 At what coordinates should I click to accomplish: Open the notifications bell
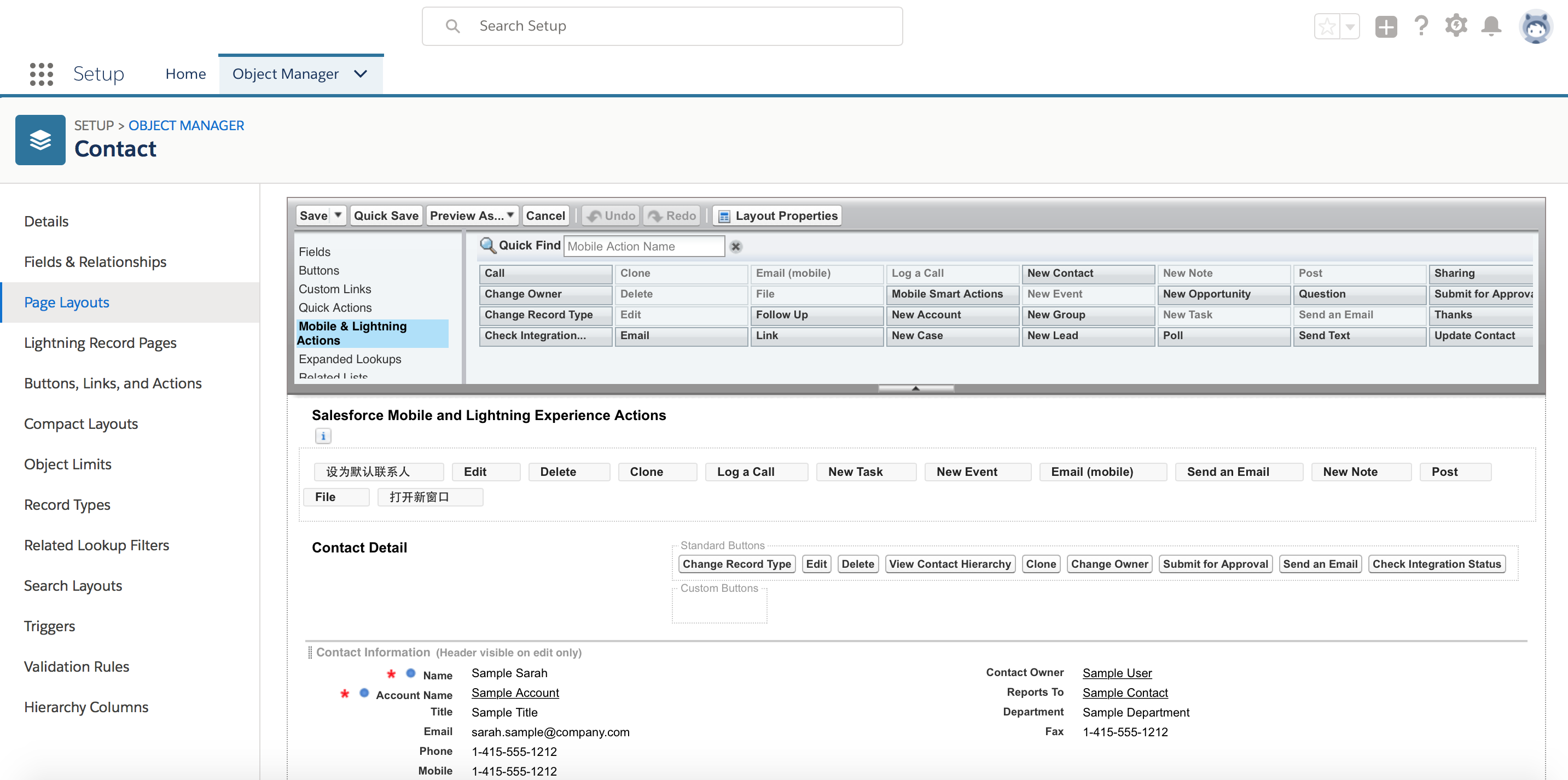point(1491,26)
